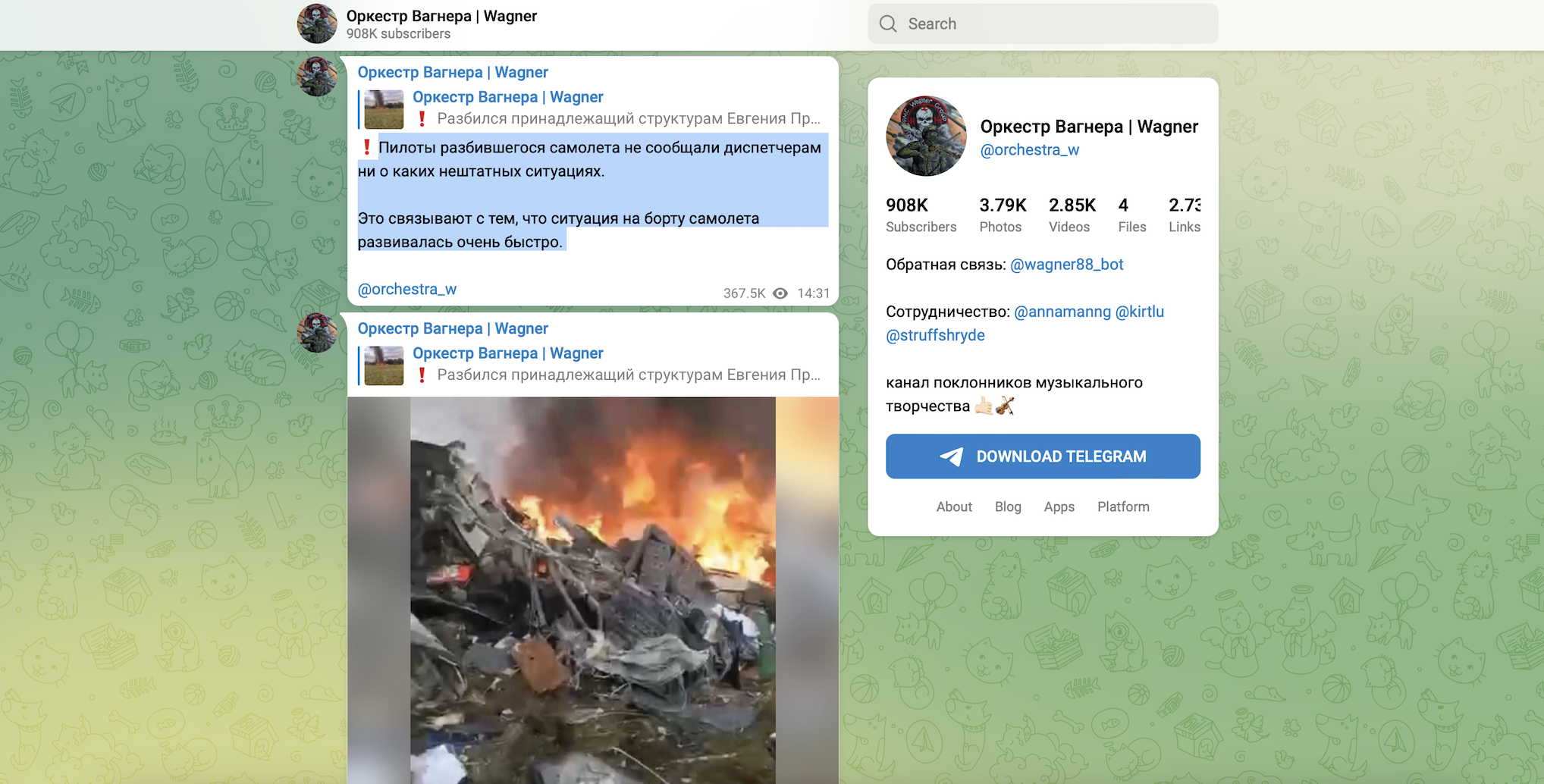Open reply preview thumbnail in second message
Image resolution: width=1544 pixels, height=784 pixels.
pyautogui.click(x=384, y=365)
